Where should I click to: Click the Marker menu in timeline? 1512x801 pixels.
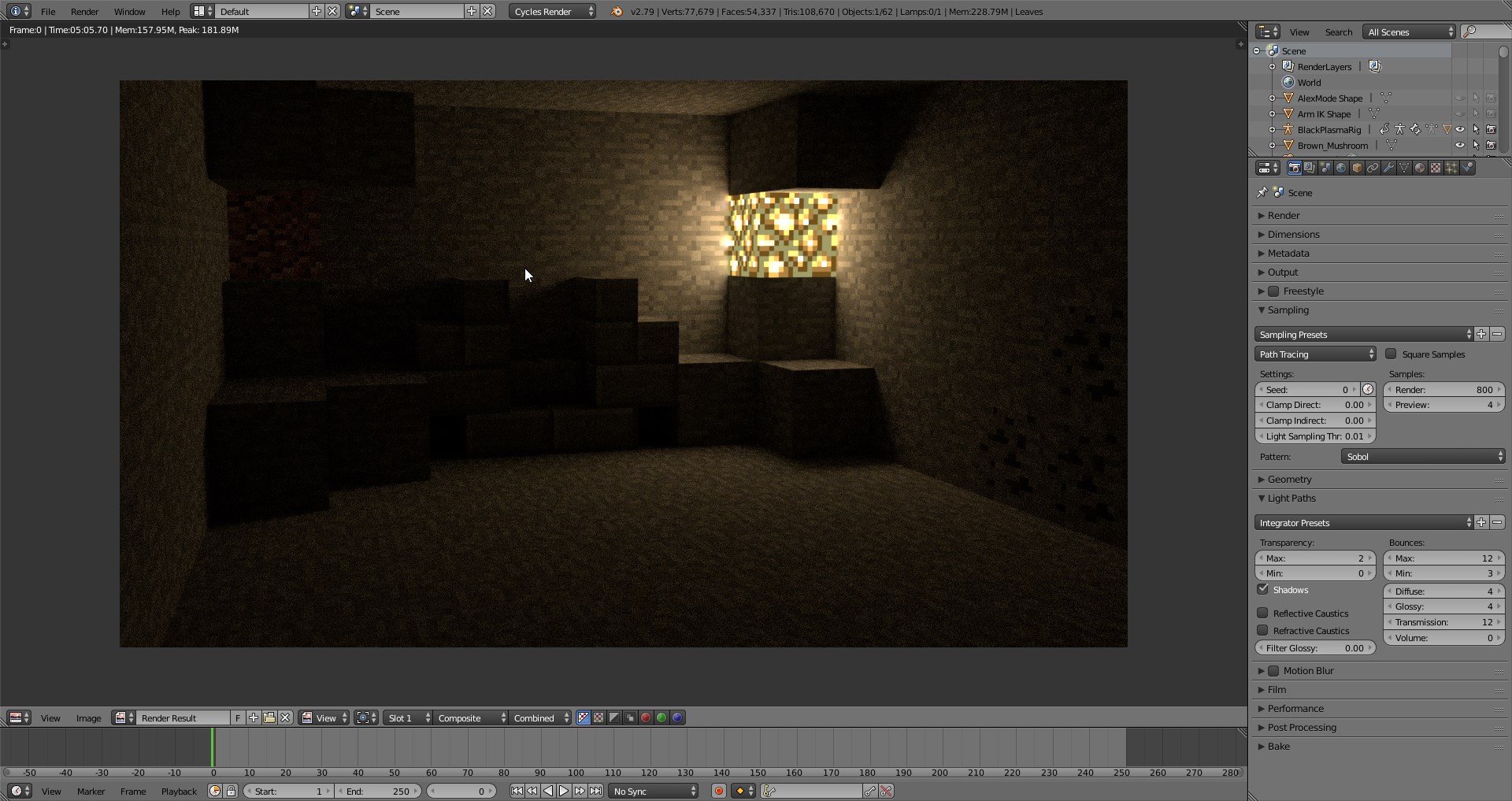click(x=91, y=791)
